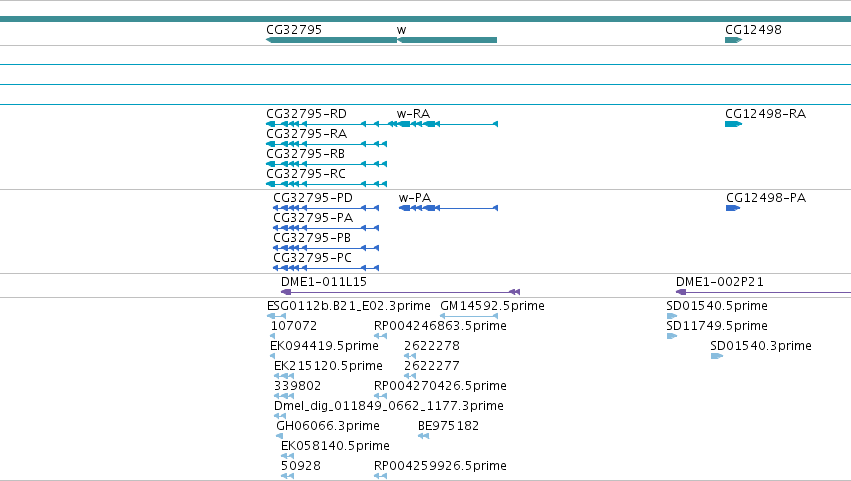
Task: Select the CG12498-RA transcript
Action: click(x=733, y=124)
